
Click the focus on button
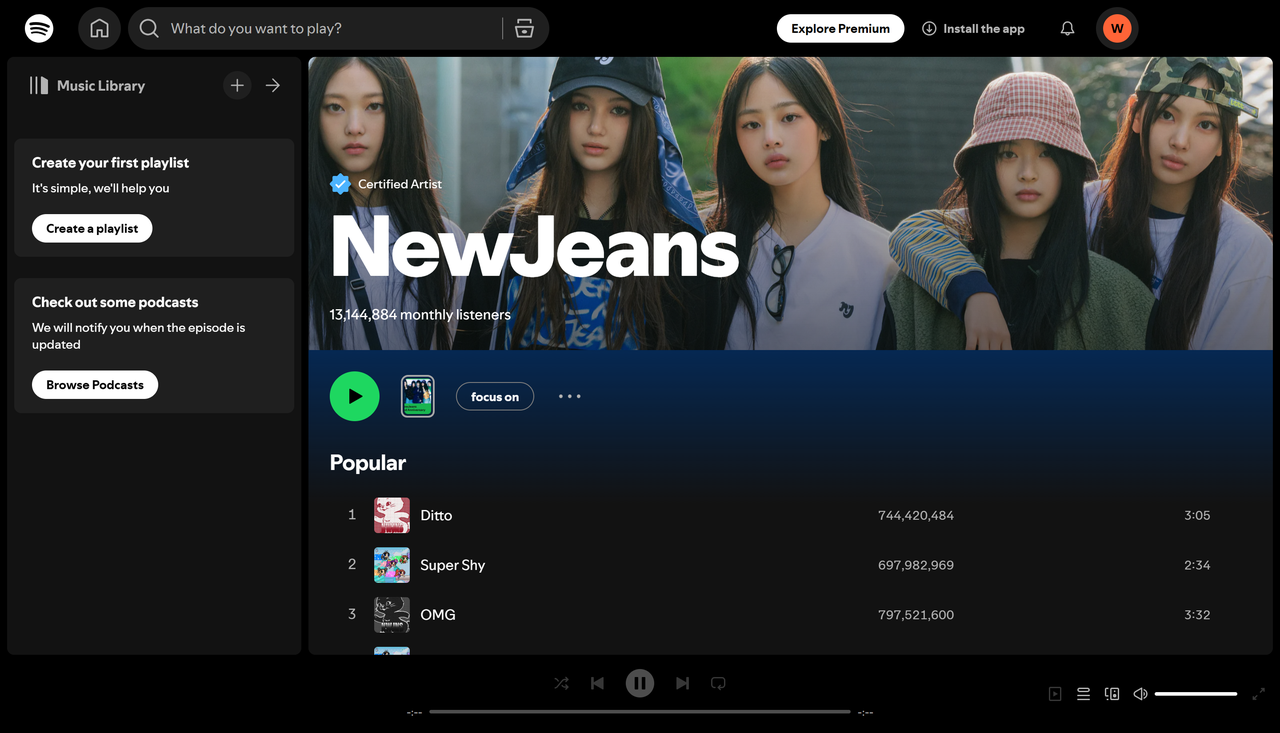click(x=495, y=397)
